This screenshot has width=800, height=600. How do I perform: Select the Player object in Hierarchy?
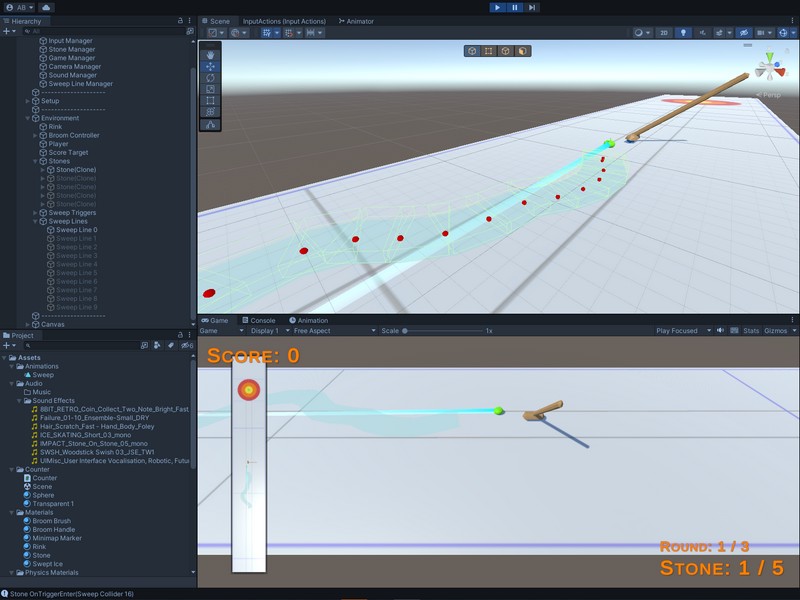point(58,144)
